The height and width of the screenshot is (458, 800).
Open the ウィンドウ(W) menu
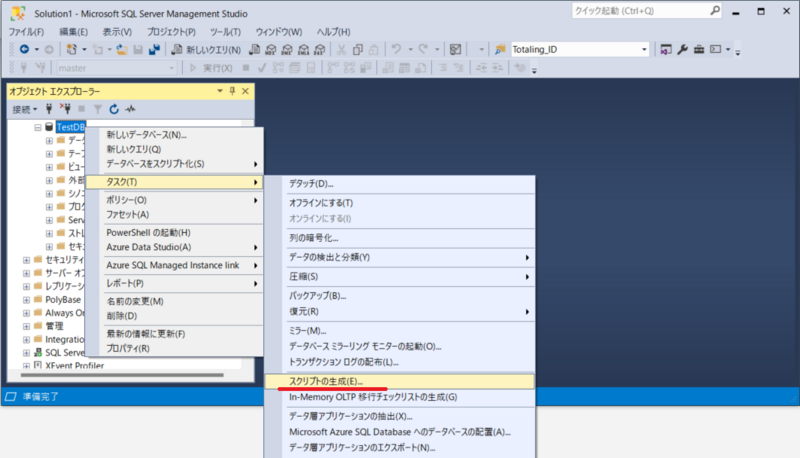(x=279, y=32)
